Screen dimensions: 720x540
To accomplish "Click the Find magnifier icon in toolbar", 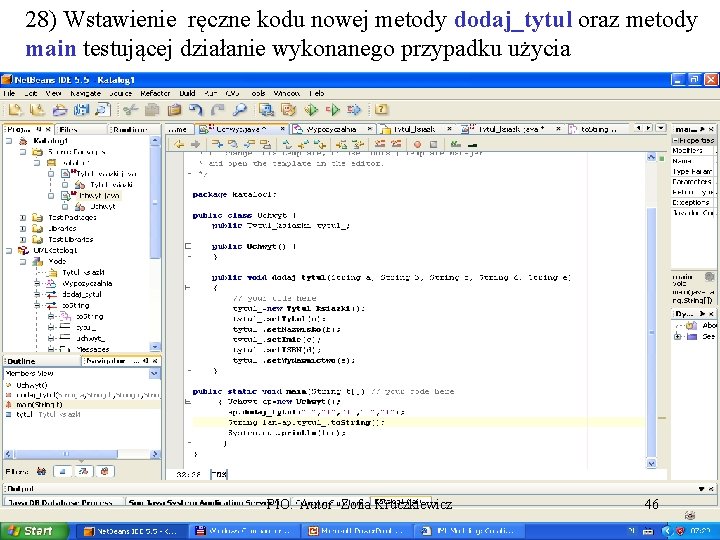I will 240,111.
